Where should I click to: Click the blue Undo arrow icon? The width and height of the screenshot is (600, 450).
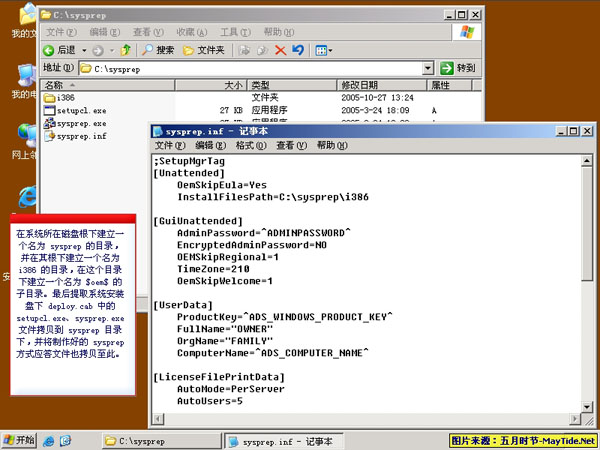pos(298,50)
